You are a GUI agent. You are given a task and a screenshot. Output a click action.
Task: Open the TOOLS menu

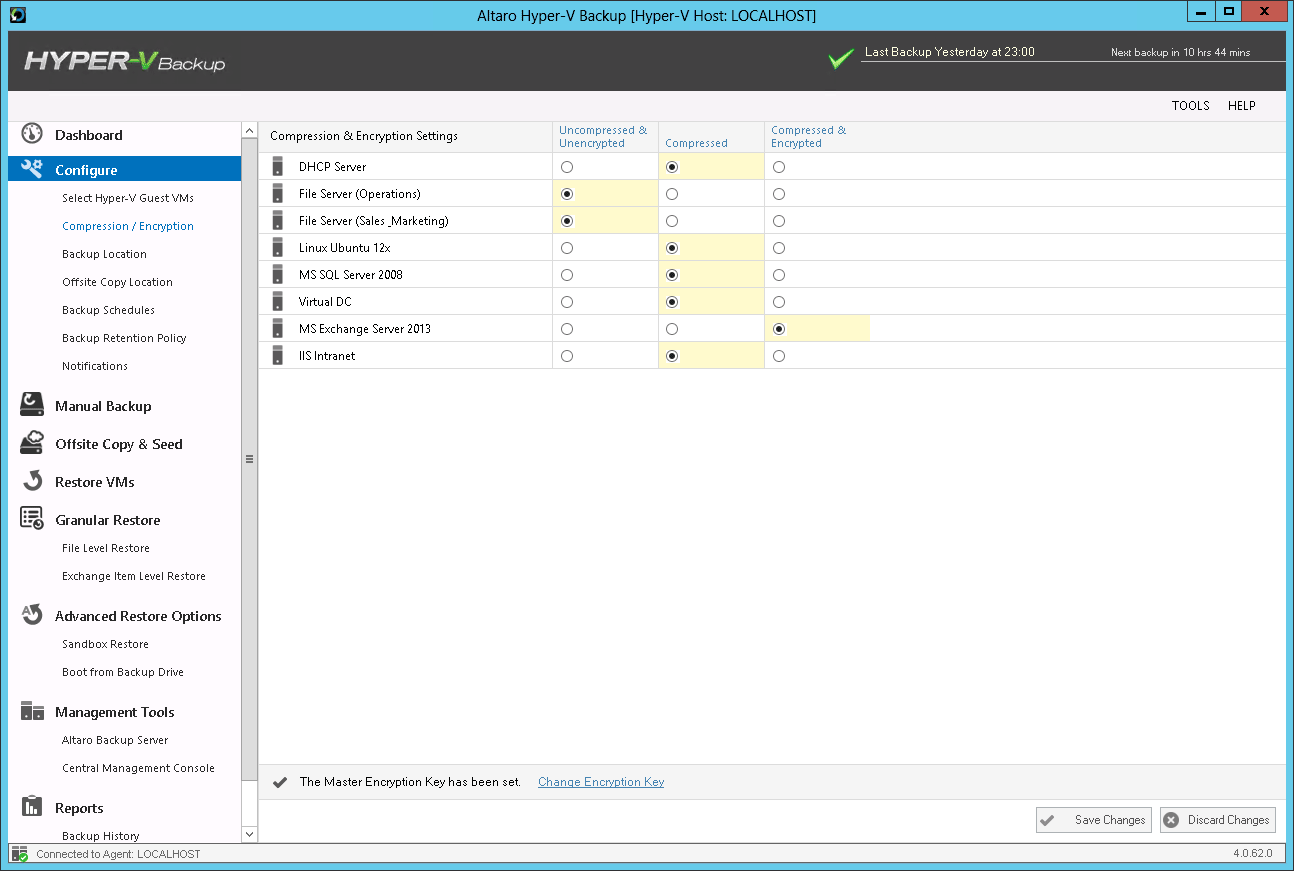point(1191,106)
